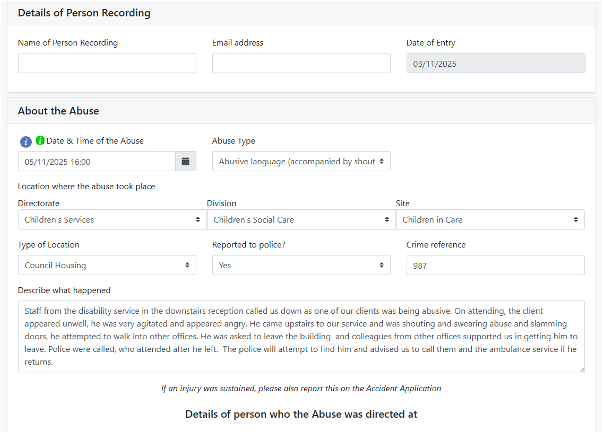
Task: Open the Abuse Type dropdown
Action: click(301, 161)
